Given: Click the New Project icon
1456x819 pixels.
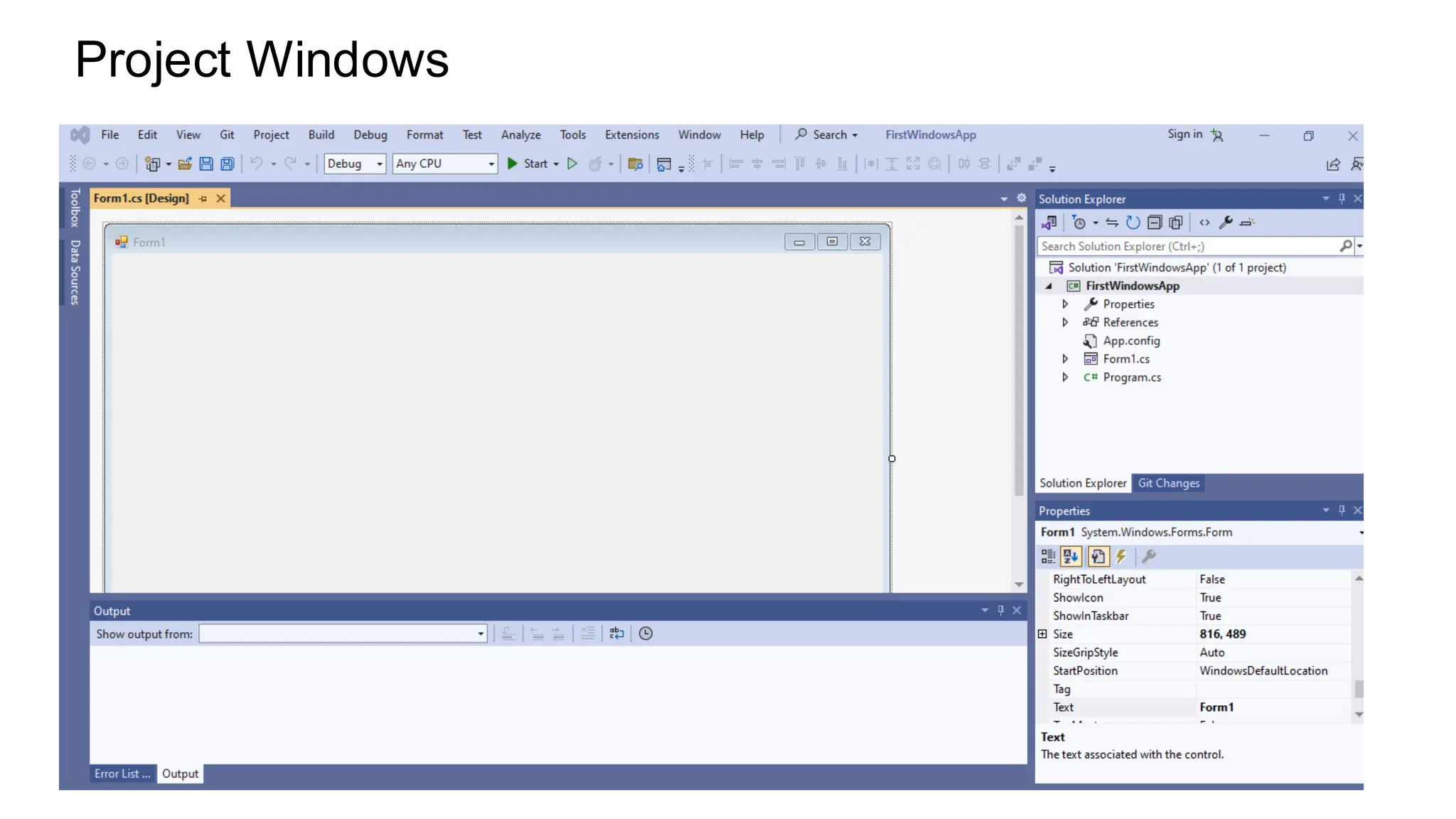Looking at the screenshot, I should point(152,164).
